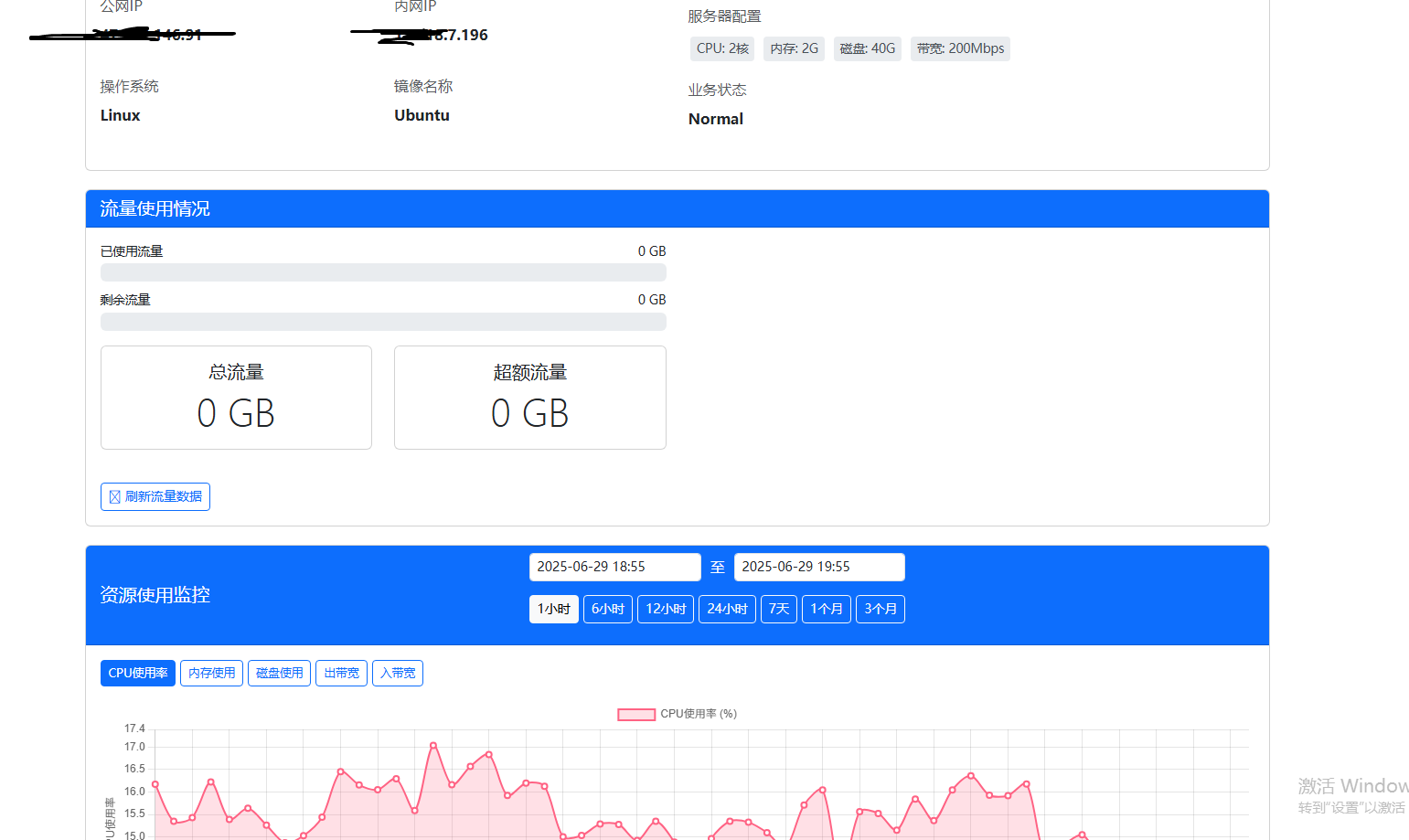Select the 12小时 time range
The height and width of the screenshot is (840, 1409).
tap(666, 609)
